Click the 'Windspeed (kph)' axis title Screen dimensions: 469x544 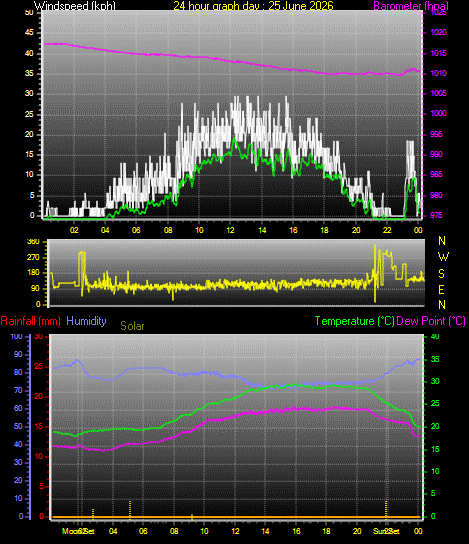75,6
